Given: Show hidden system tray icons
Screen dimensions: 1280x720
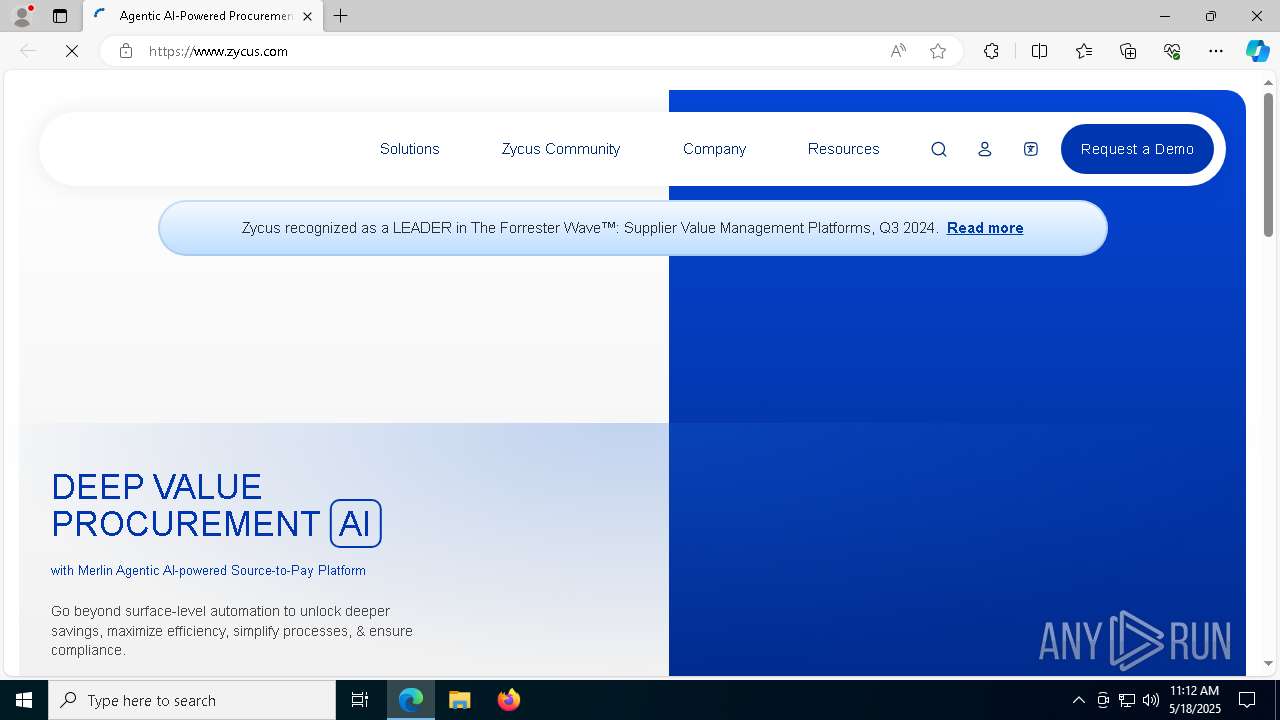Looking at the screenshot, I should 1078,700.
